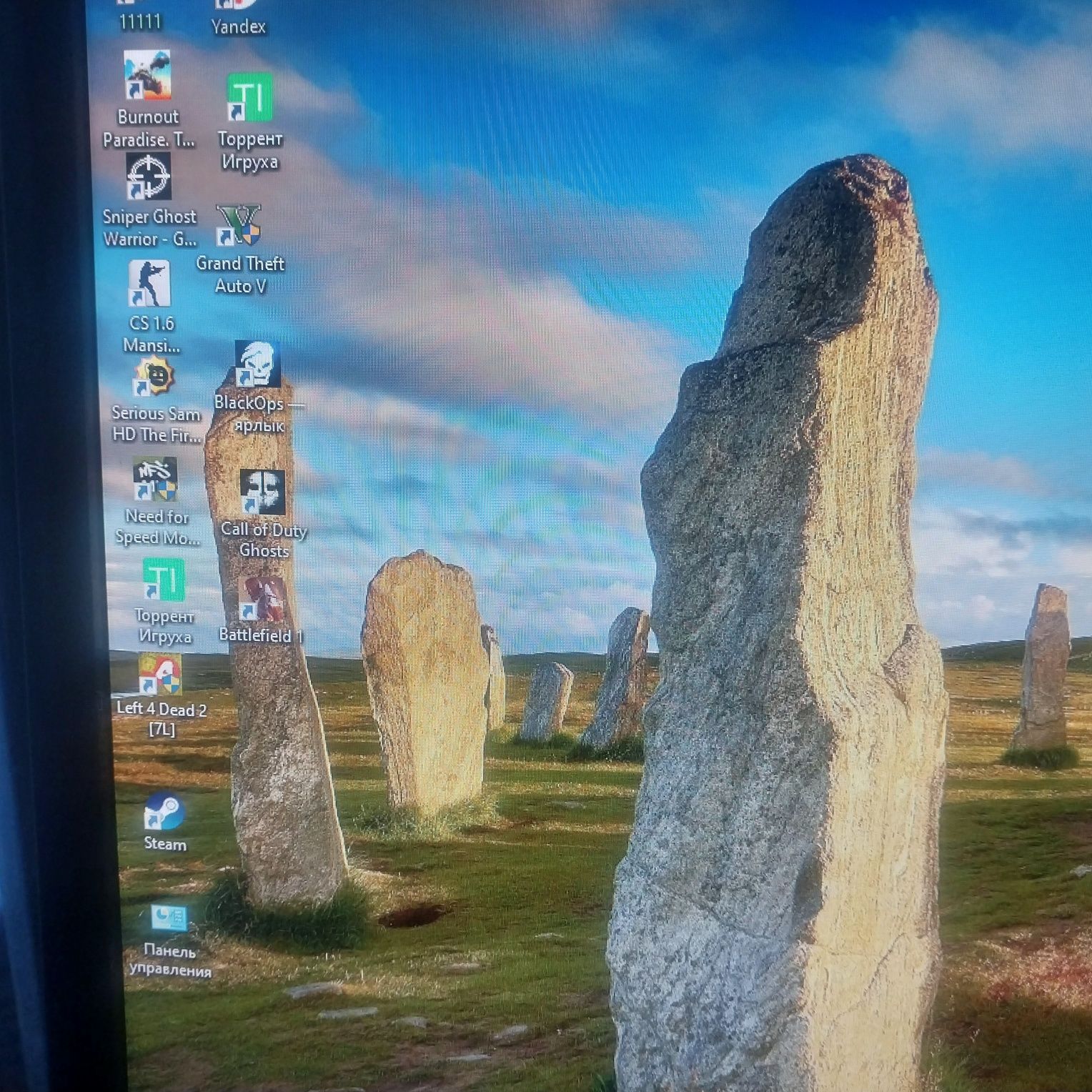
Task: Click the Call of Duty Ghosts icon
Action: point(262,492)
